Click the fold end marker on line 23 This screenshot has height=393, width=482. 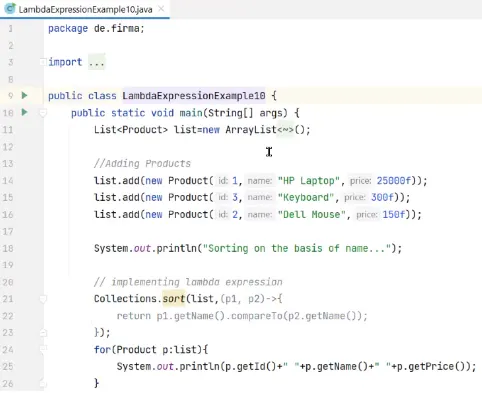[43, 333]
